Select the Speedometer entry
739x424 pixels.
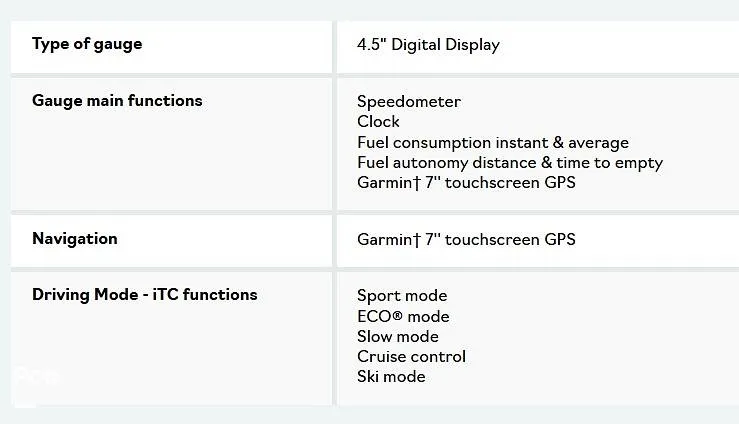[409, 102]
